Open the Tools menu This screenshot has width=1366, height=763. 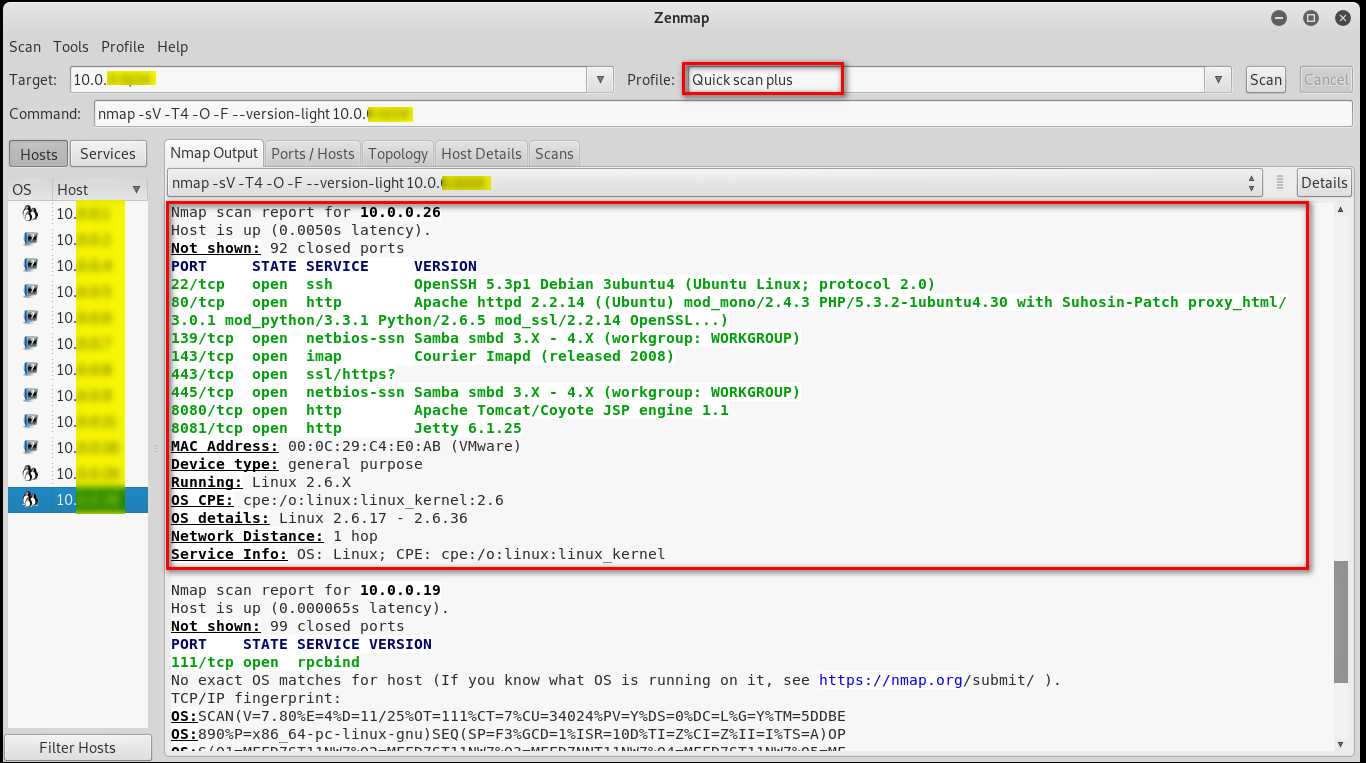tap(71, 47)
